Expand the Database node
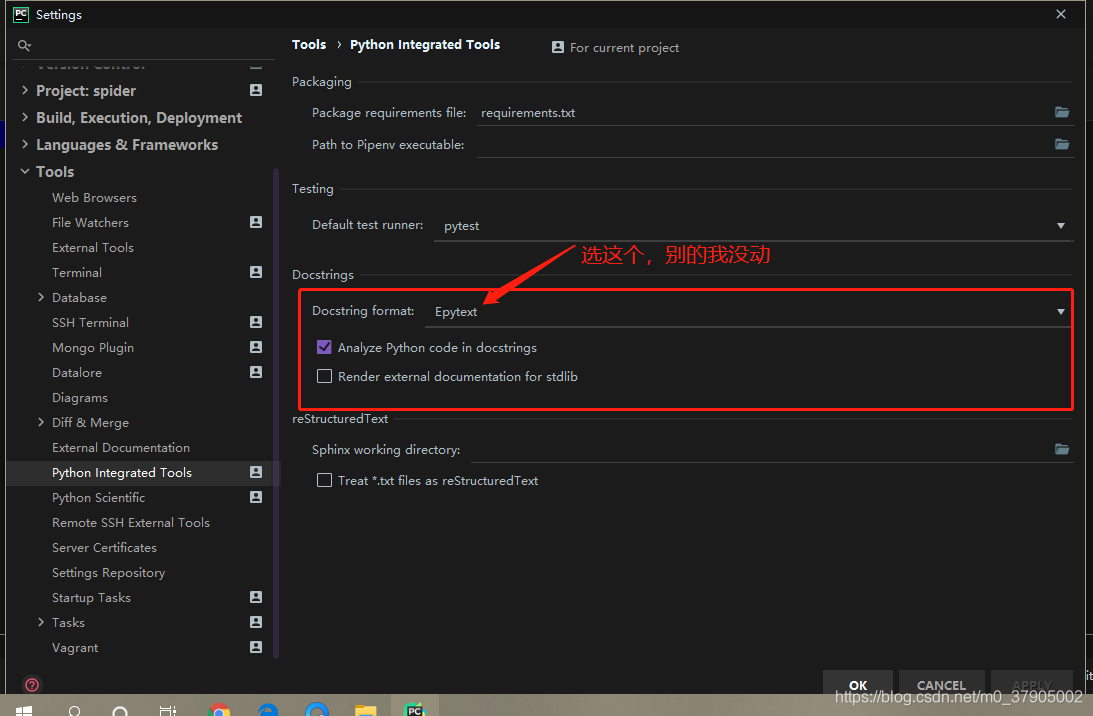The width and height of the screenshot is (1093, 716). pyautogui.click(x=41, y=297)
